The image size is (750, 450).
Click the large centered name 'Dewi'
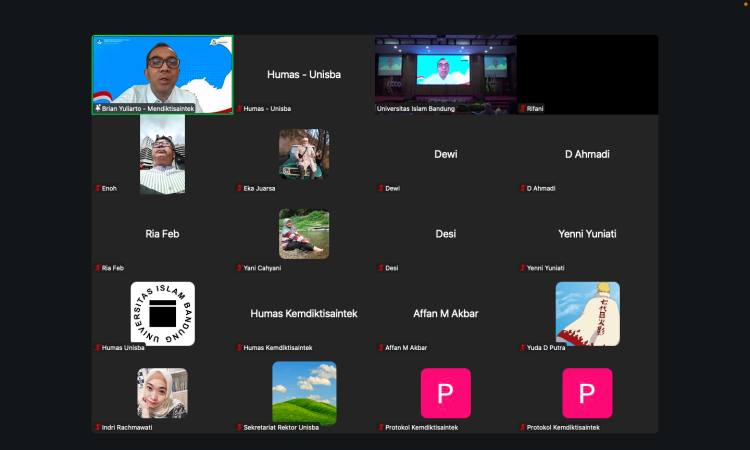coord(446,154)
